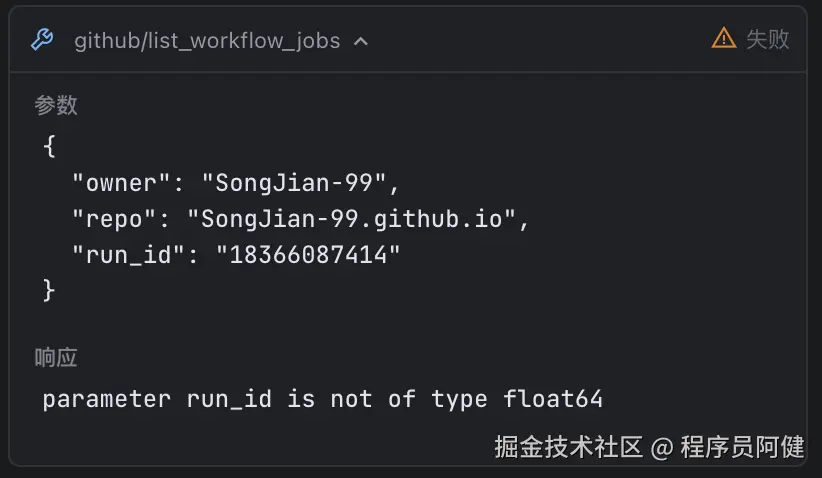This screenshot has height=478, width=822.
Task: Click the wrench tool icon
Action: 42,40
